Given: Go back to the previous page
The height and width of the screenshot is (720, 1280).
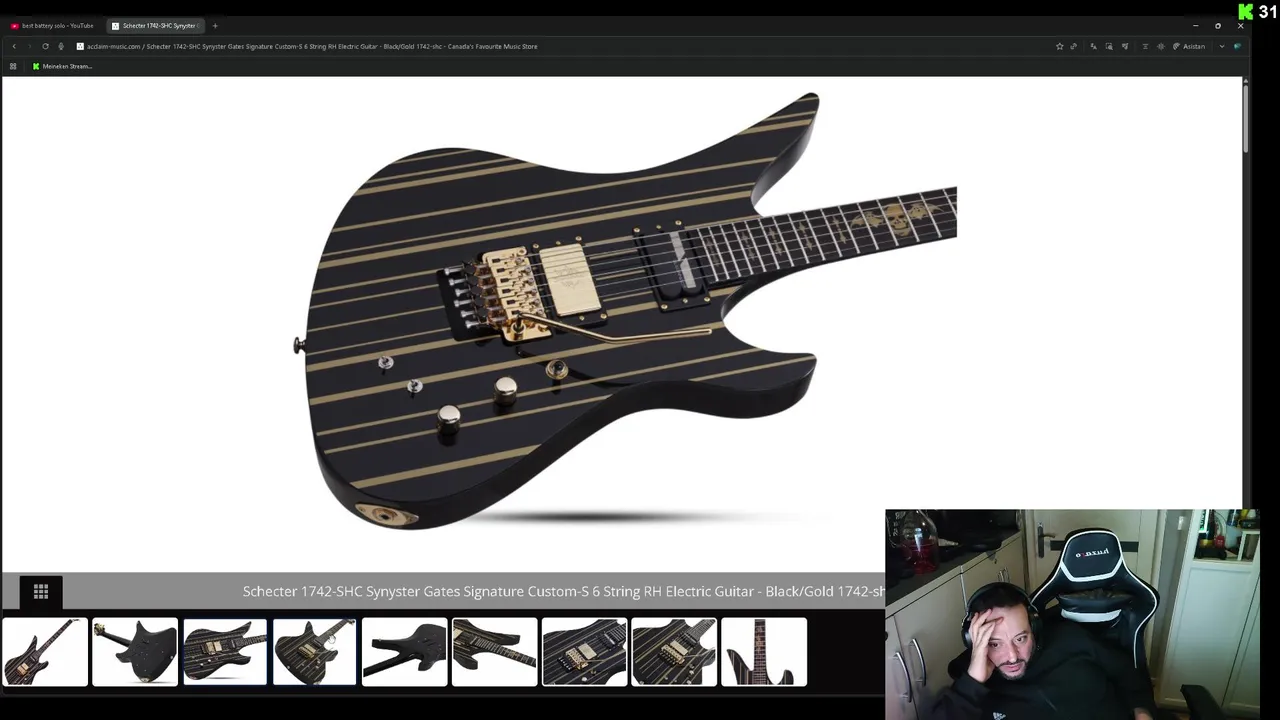Looking at the screenshot, I should click(x=13, y=46).
